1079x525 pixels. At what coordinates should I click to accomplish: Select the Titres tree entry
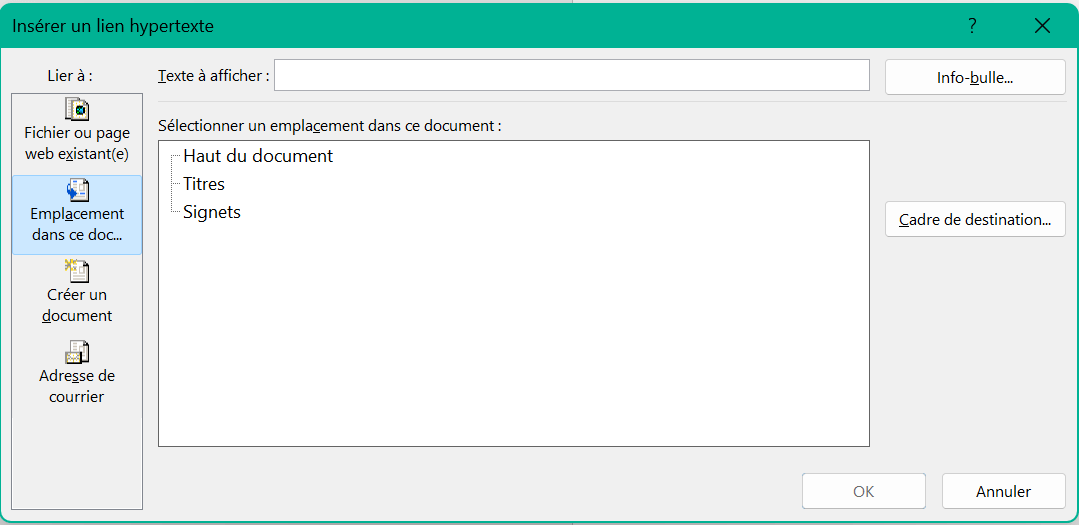(204, 184)
